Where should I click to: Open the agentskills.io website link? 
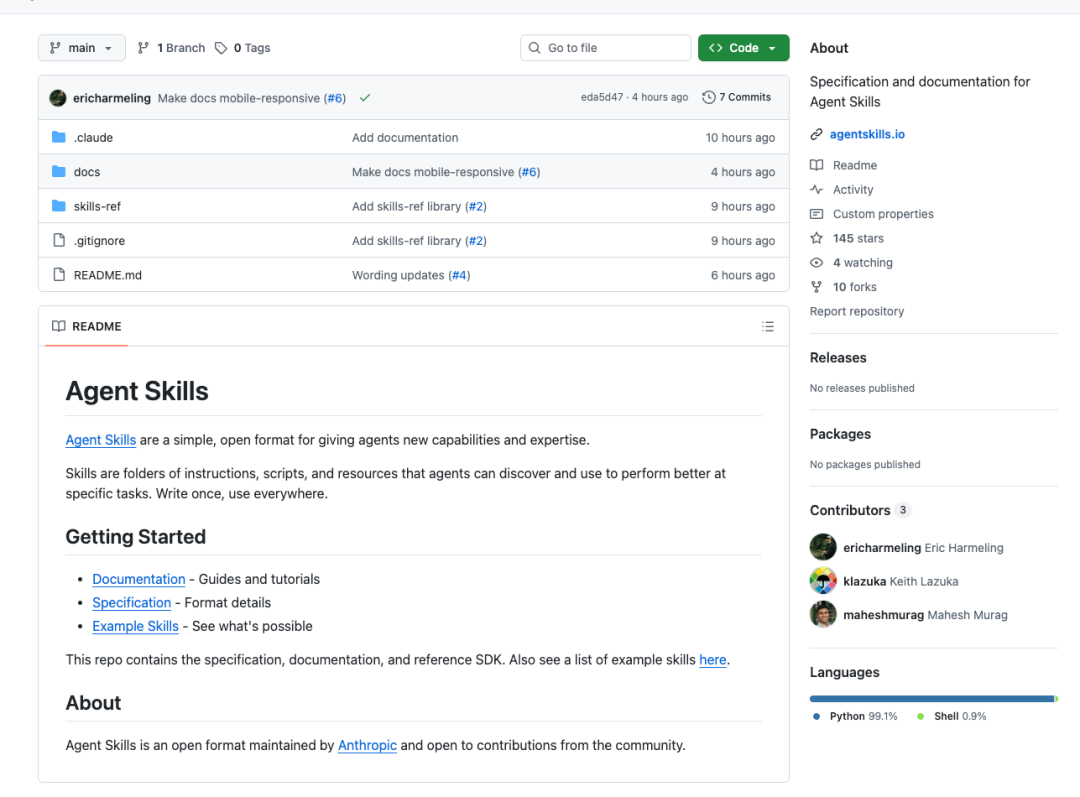pyautogui.click(x=867, y=134)
